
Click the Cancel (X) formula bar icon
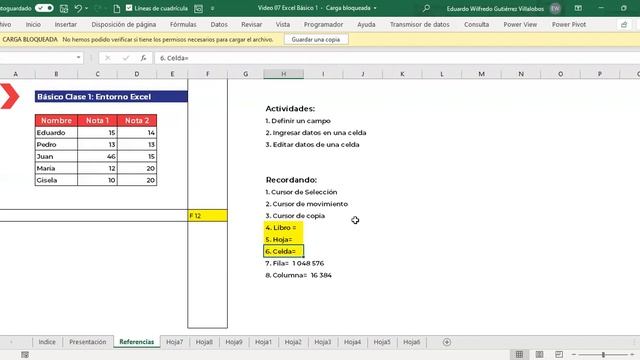coord(108,58)
